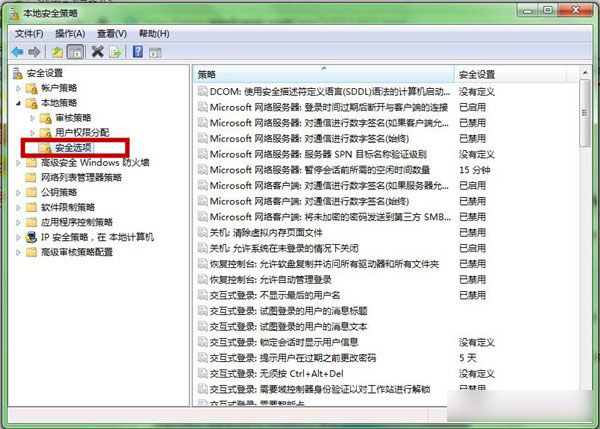This screenshot has width=600, height=429.
Task: Expand the 审核策略 tree node
Action: [33, 118]
